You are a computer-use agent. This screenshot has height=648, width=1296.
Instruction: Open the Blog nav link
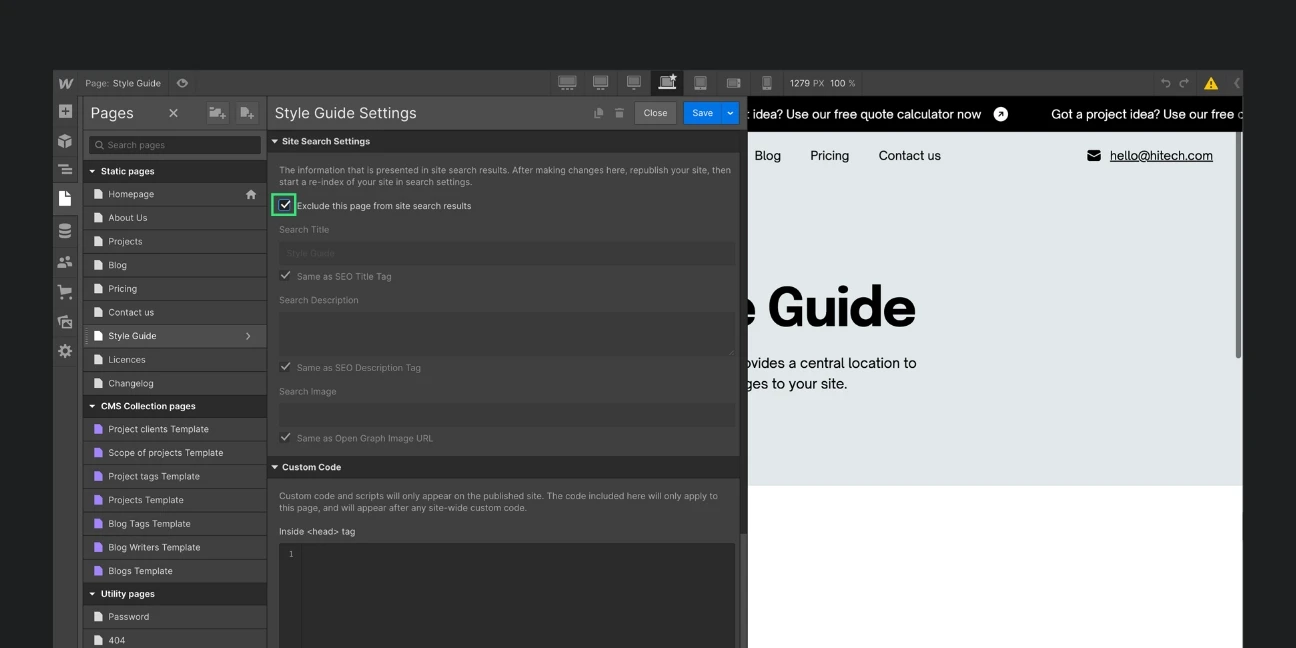[x=768, y=156]
